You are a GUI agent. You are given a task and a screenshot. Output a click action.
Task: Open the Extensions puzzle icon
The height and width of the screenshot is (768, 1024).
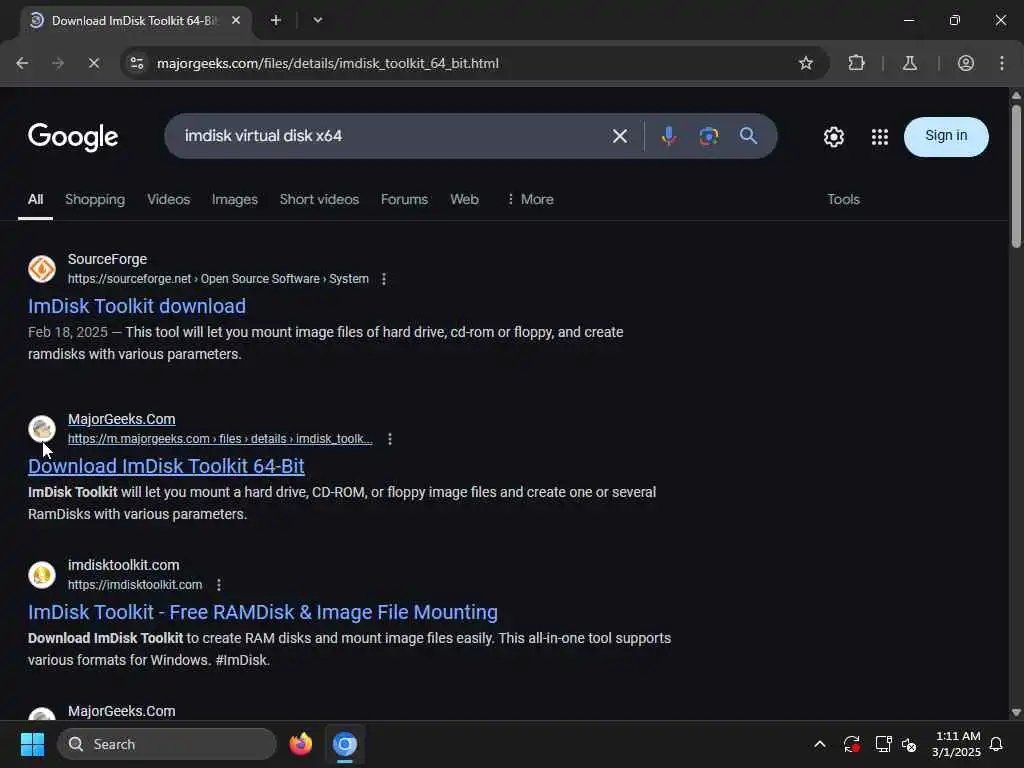tap(856, 63)
